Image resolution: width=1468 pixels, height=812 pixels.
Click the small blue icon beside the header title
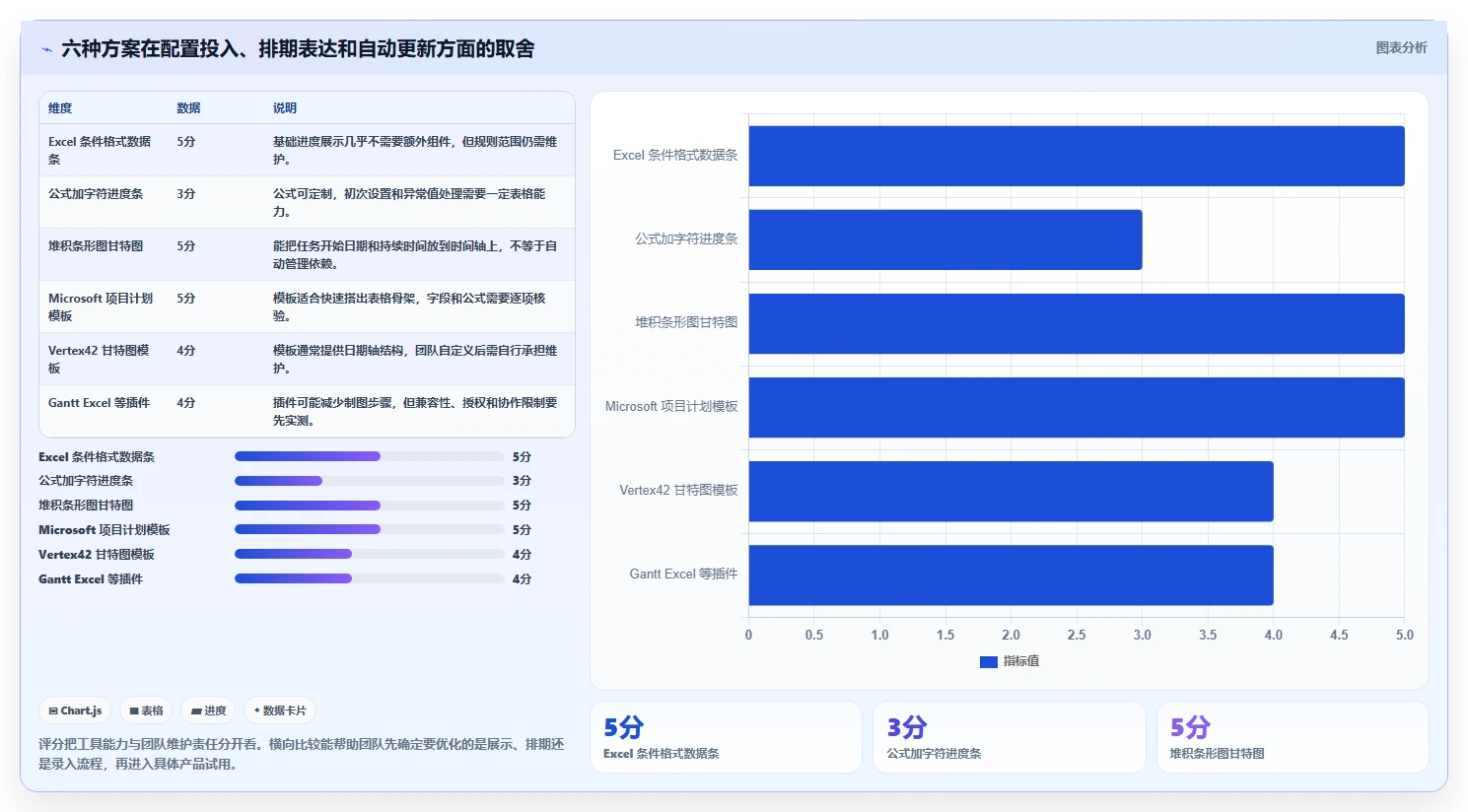click(x=46, y=49)
